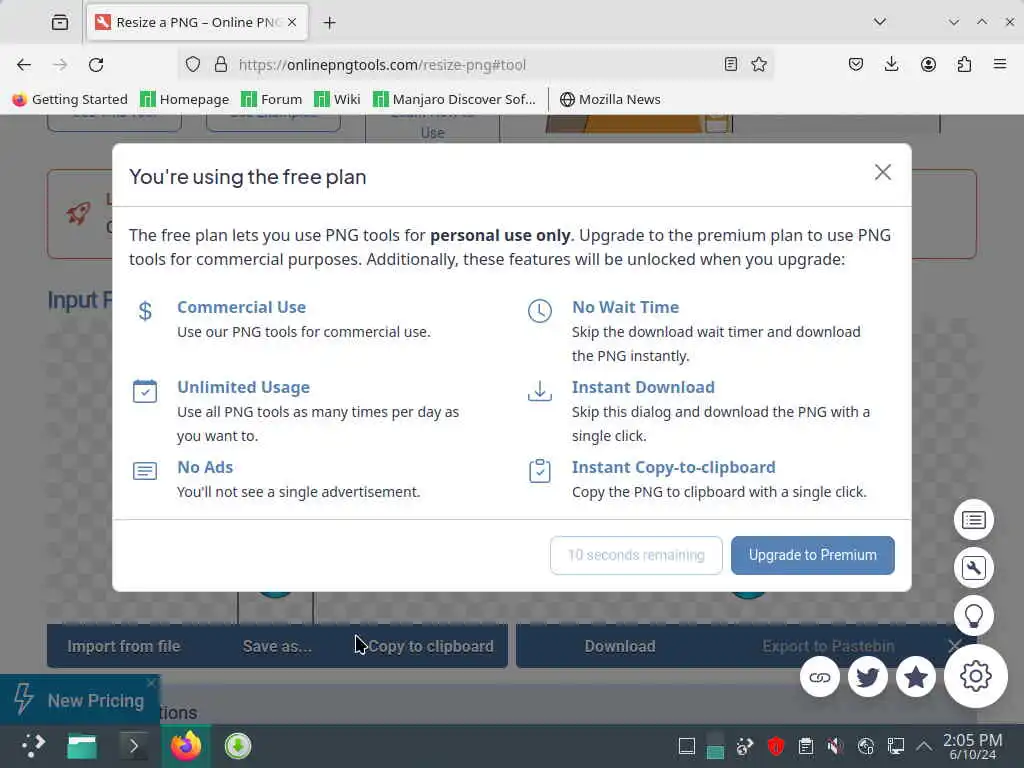Open the No Ads link
Image resolution: width=1024 pixels, height=768 pixels.
point(205,467)
